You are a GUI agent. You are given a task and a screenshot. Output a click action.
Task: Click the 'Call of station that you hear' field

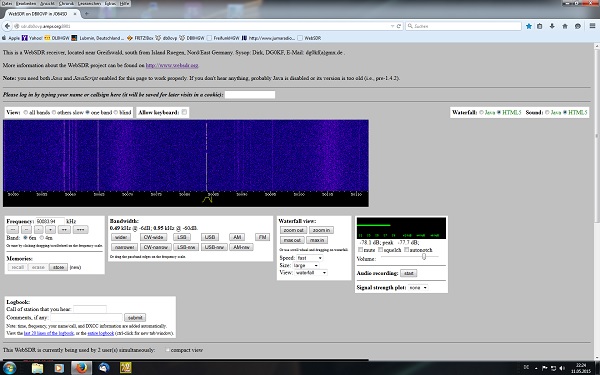90,309
